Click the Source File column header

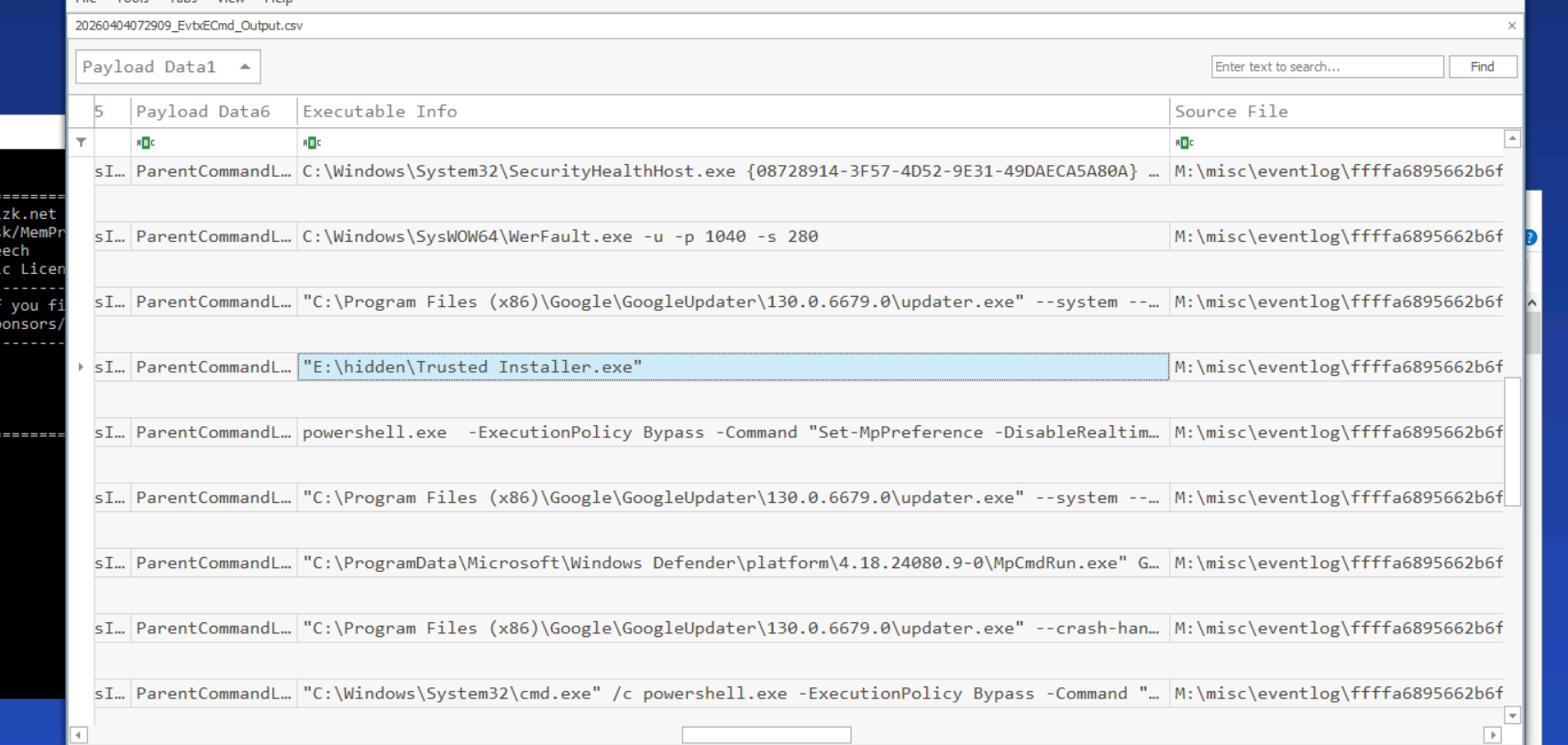[x=1335, y=112]
